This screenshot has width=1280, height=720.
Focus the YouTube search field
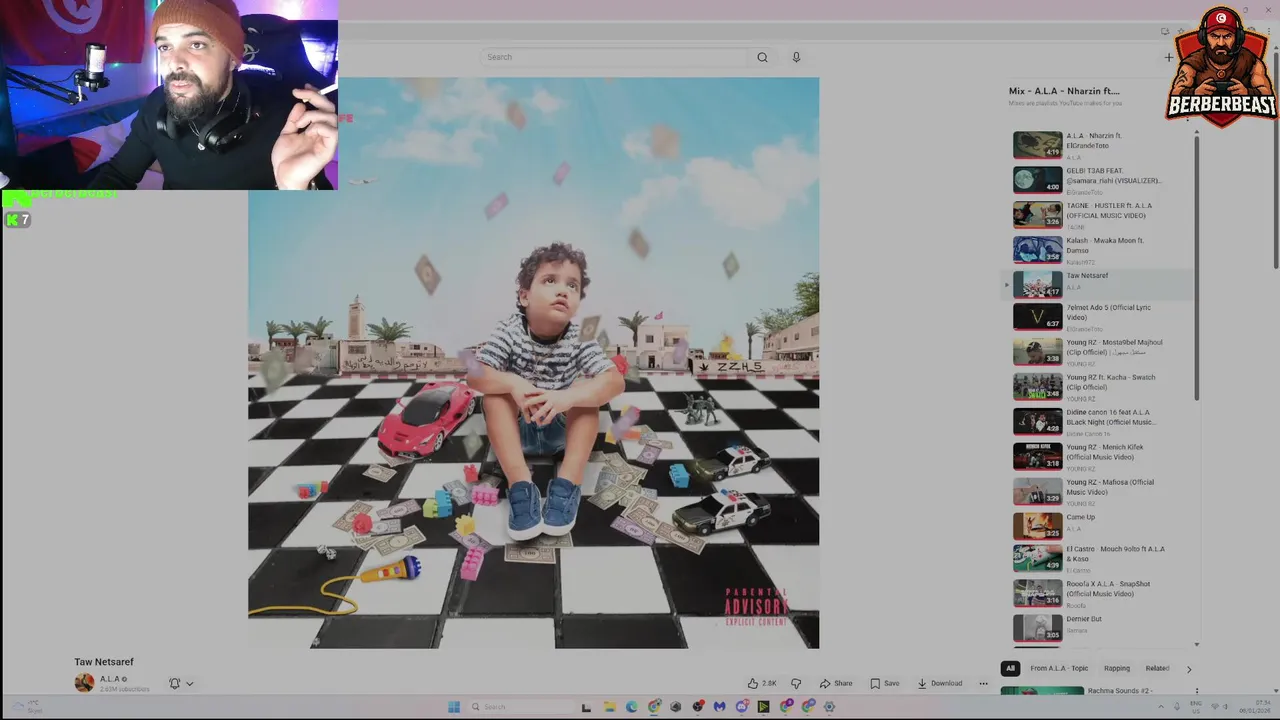[x=614, y=57]
